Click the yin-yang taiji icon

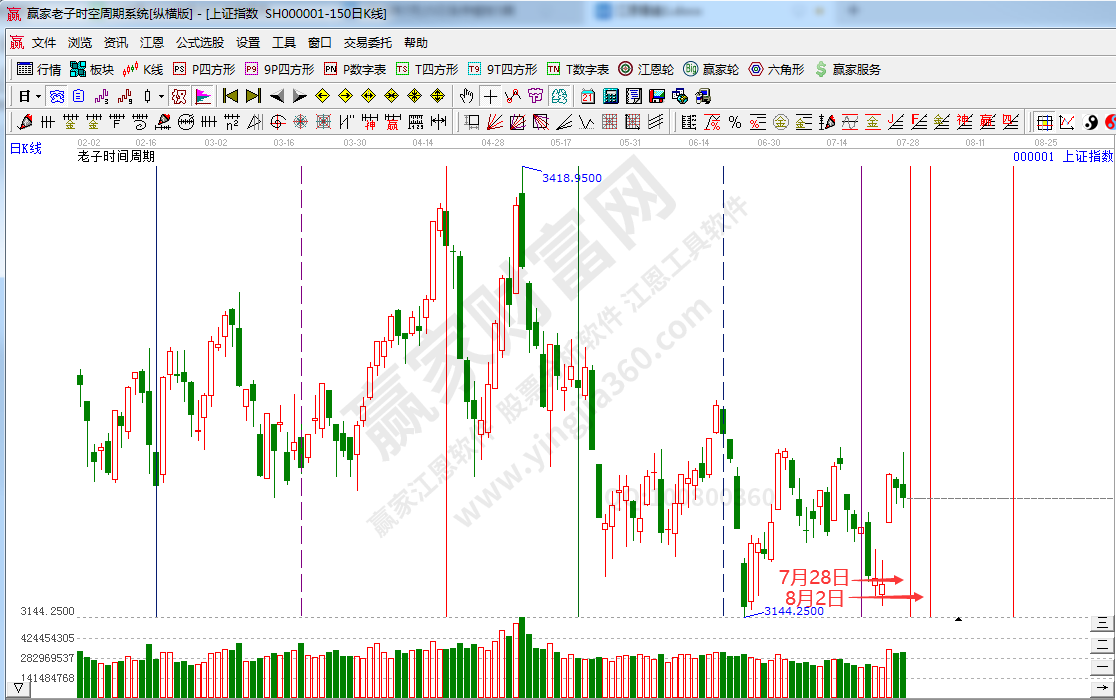coord(1091,122)
